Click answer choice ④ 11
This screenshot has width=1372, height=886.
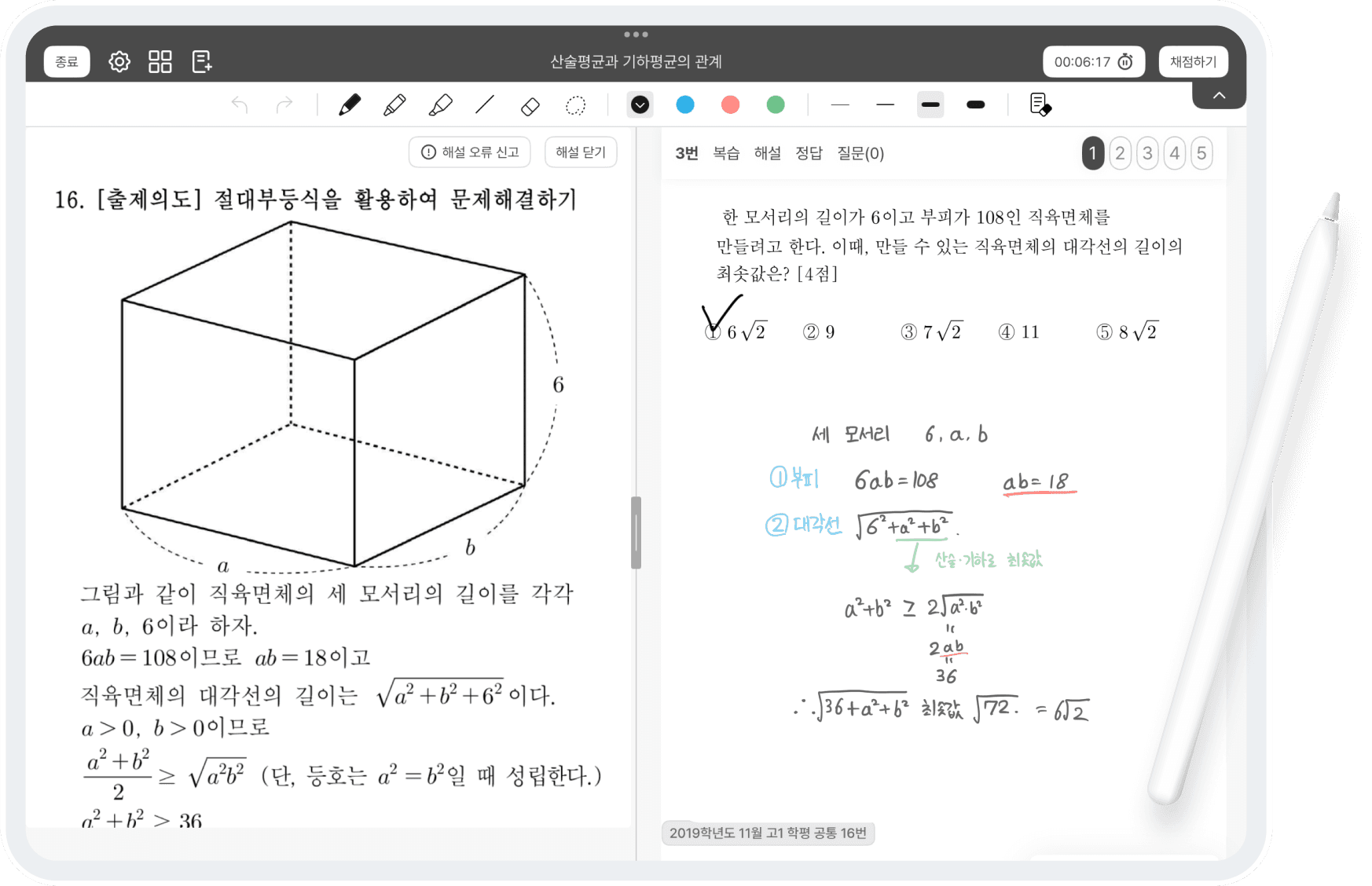pos(1019,332)
